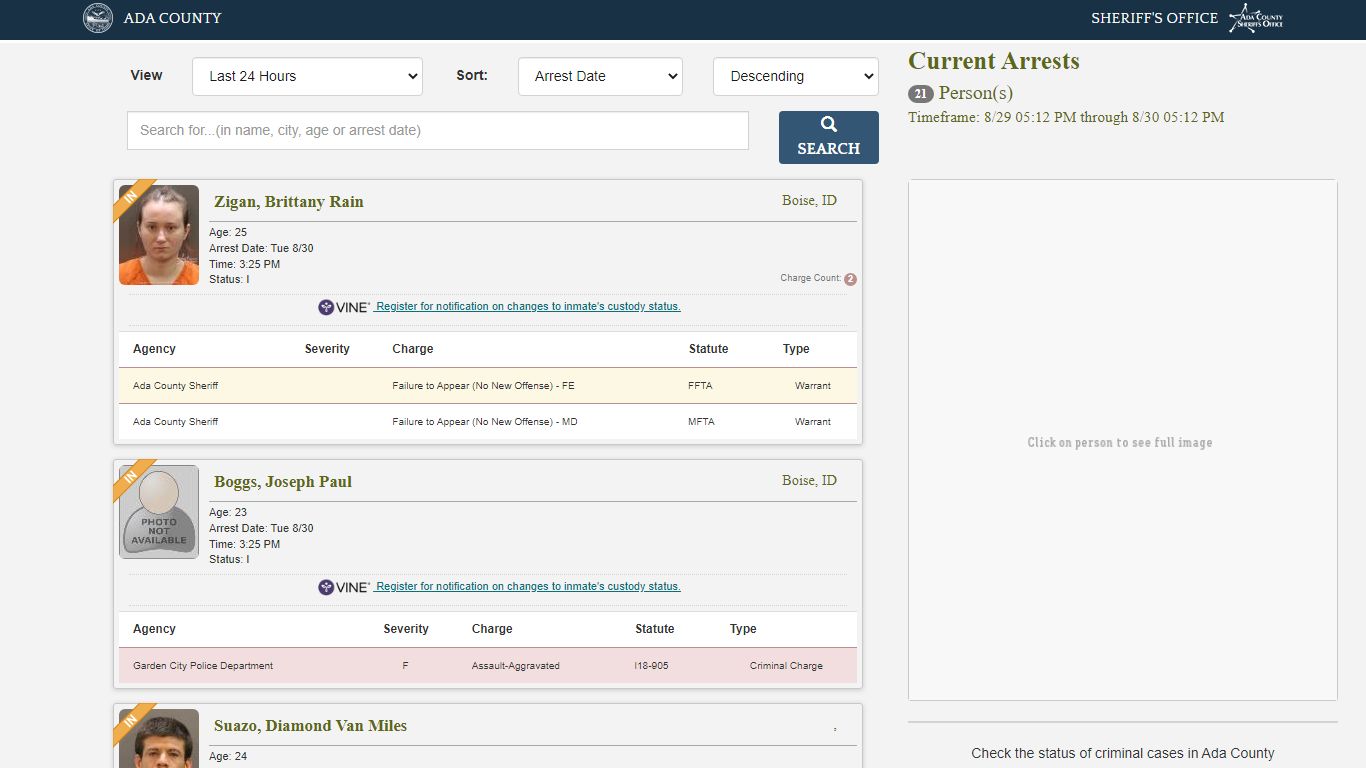
Task: Click the Warrant type in the FFTA row
Action: (813, 386)
